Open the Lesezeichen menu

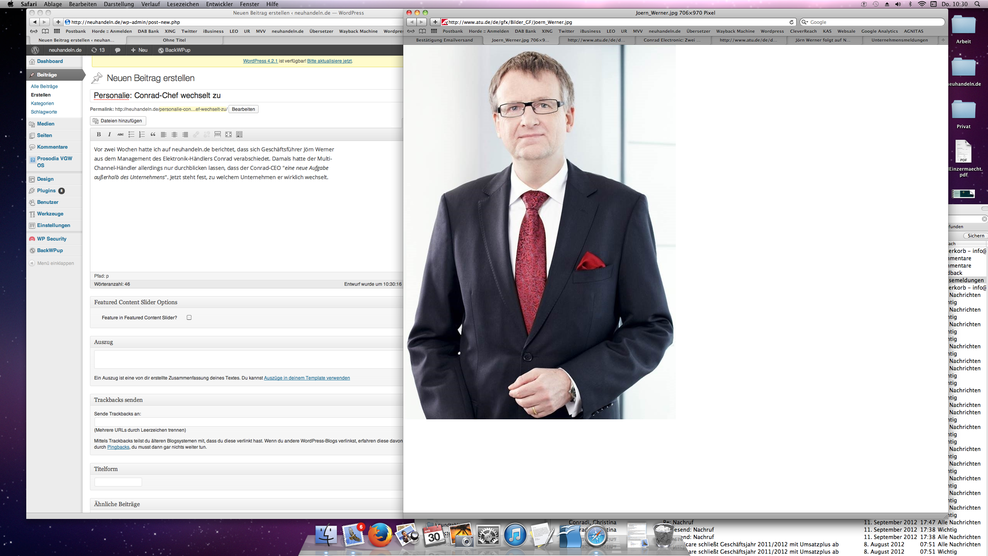pyautogui.click(x=183, y=4)
